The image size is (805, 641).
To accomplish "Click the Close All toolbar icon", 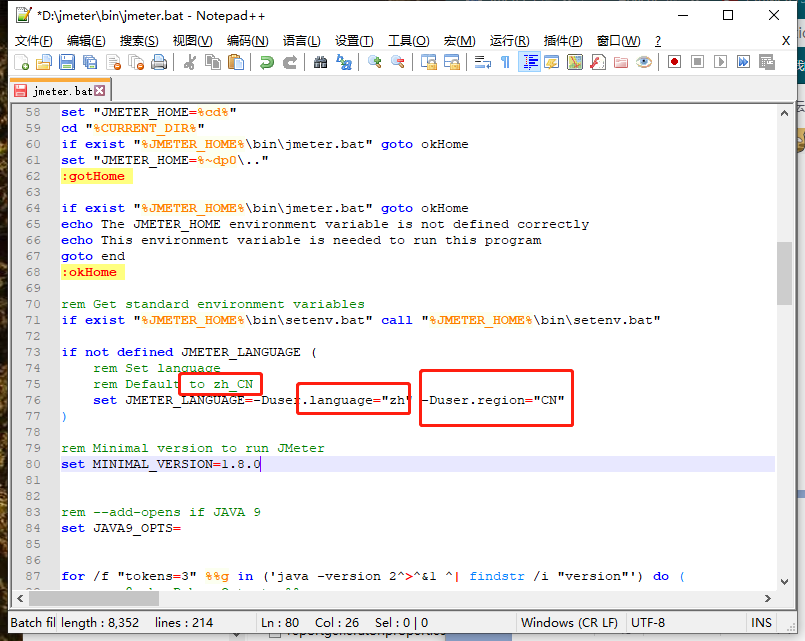I will [x=136, y=62].
